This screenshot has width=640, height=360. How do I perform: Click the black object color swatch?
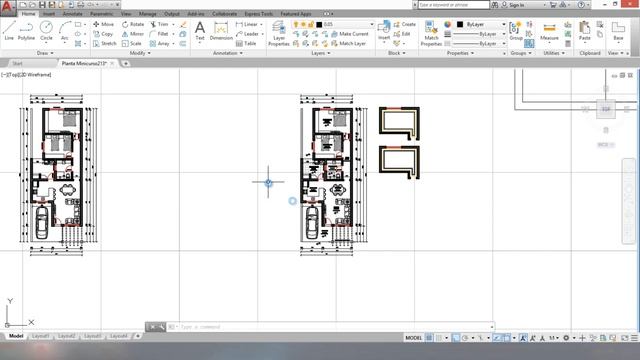460,24
